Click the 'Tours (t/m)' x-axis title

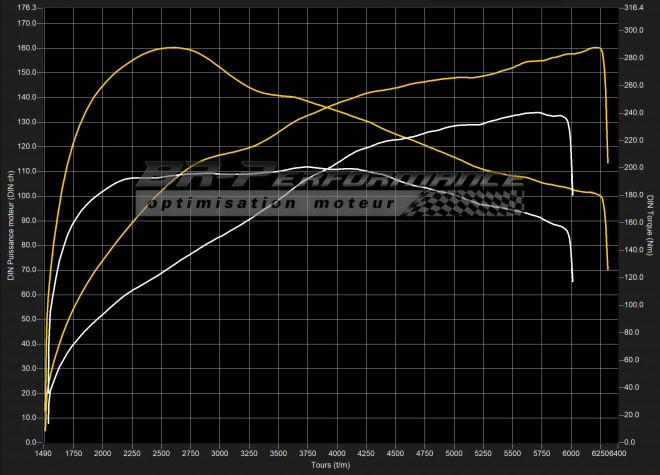click(x=329, y=465)
